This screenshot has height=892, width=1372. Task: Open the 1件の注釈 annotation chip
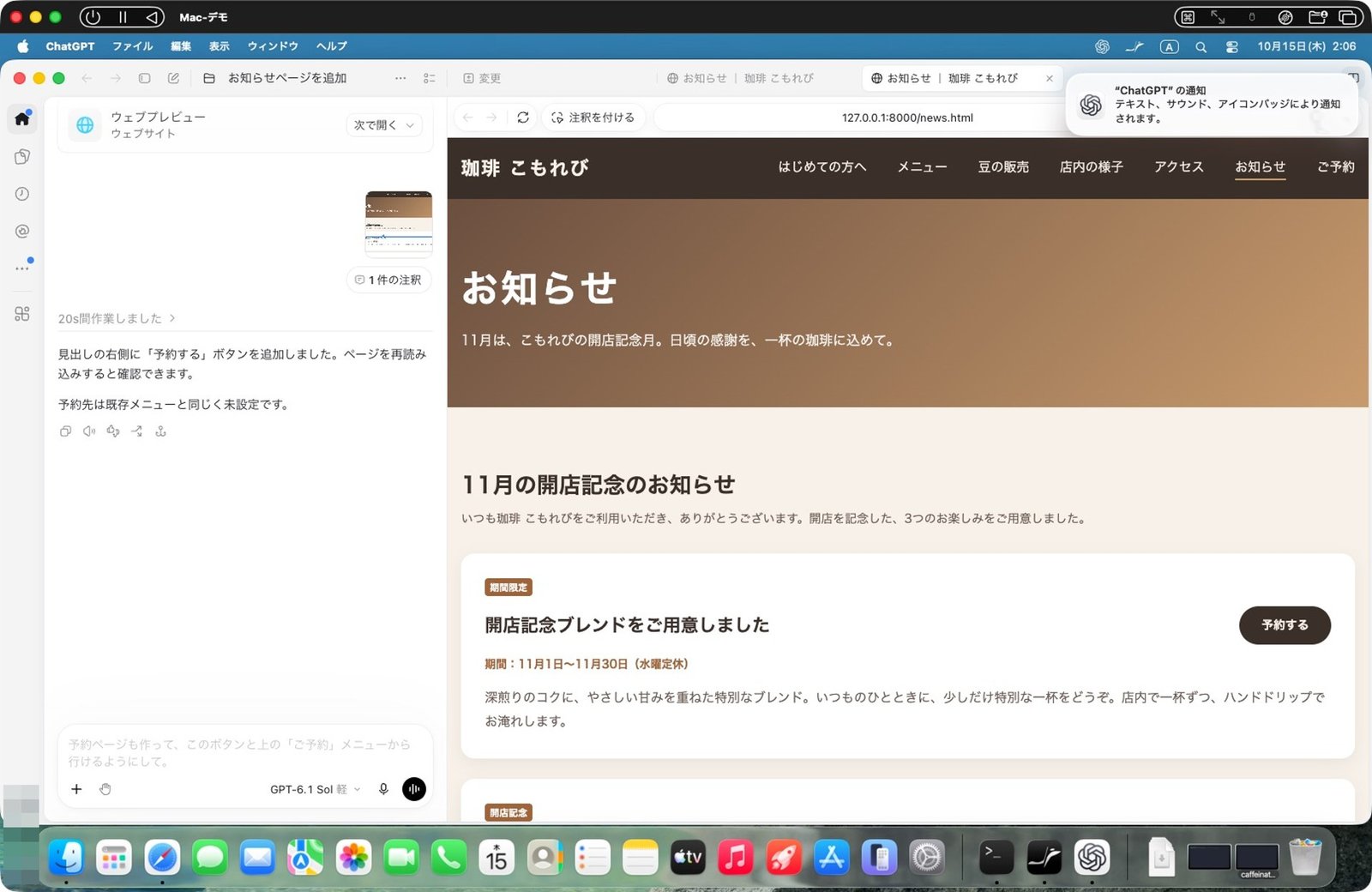point(389,280)
